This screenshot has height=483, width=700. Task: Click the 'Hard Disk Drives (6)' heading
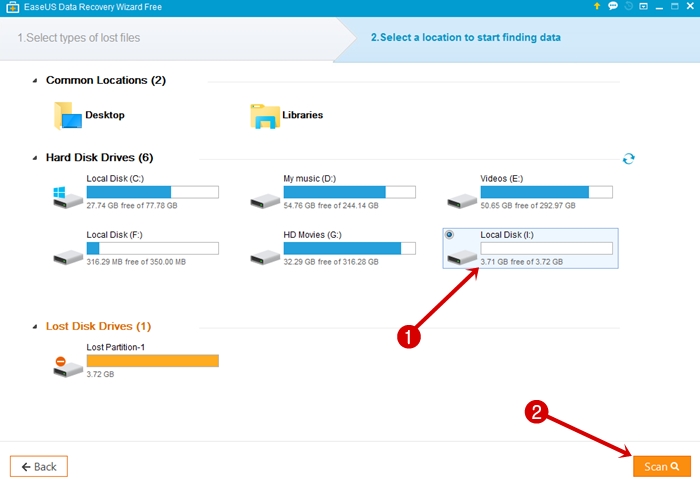click(100, 158)
